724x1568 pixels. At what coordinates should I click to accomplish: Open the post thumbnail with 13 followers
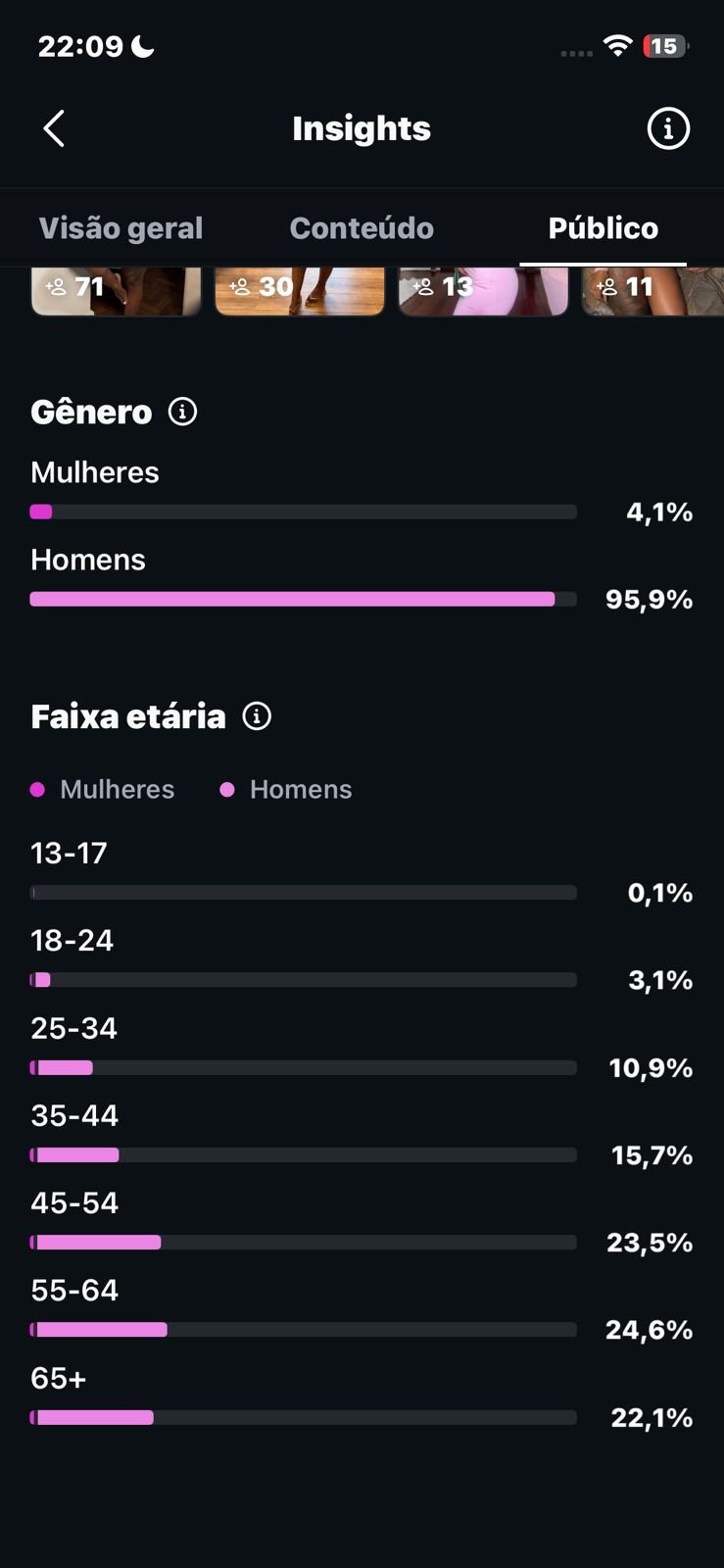483,291
